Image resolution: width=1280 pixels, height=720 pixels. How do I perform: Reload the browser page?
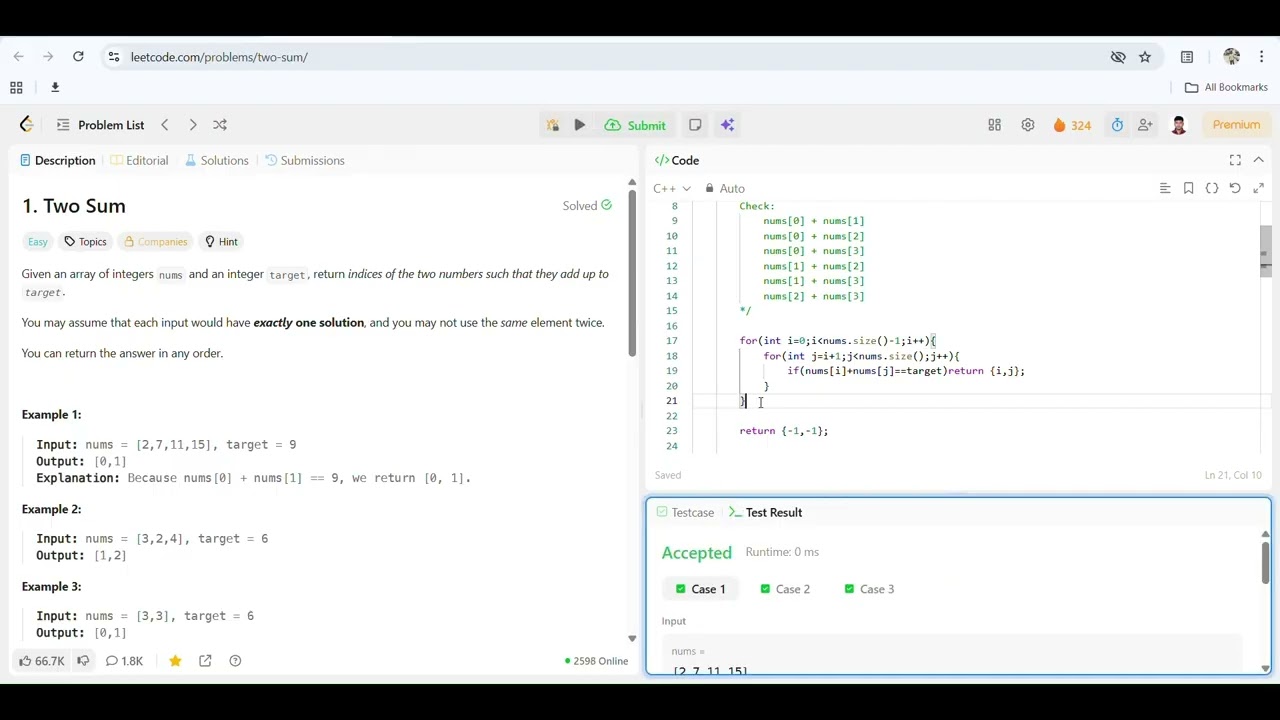pyautogui.click(x=78, y=57)
